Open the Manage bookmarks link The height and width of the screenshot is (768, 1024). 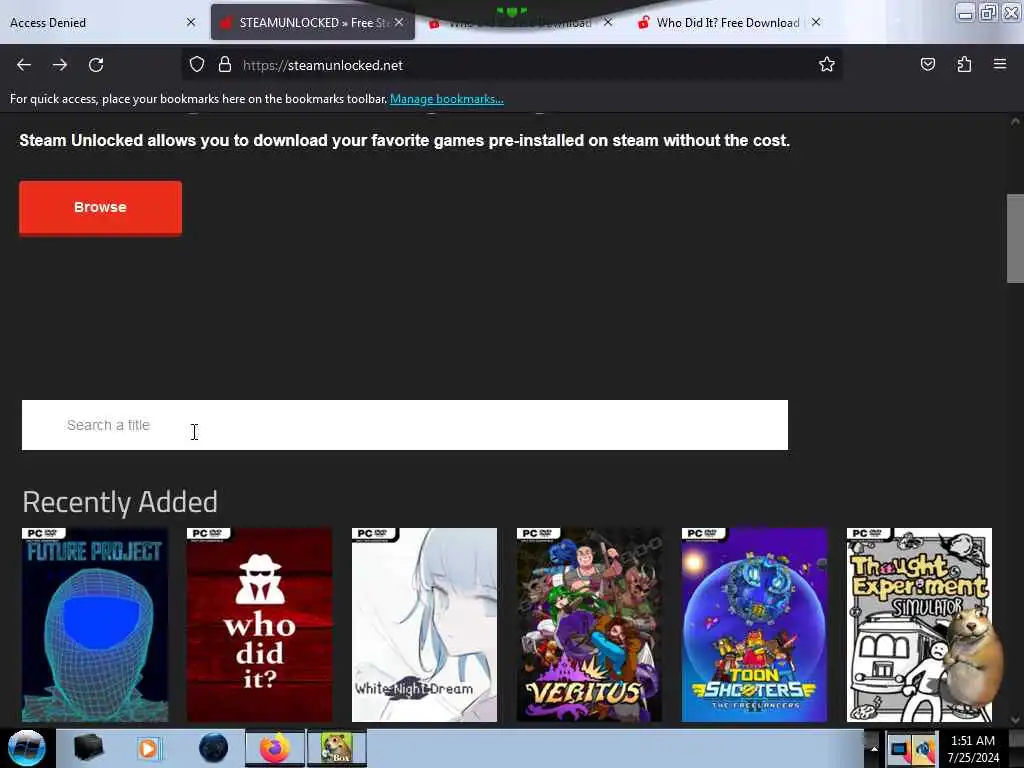coord(447,99)
